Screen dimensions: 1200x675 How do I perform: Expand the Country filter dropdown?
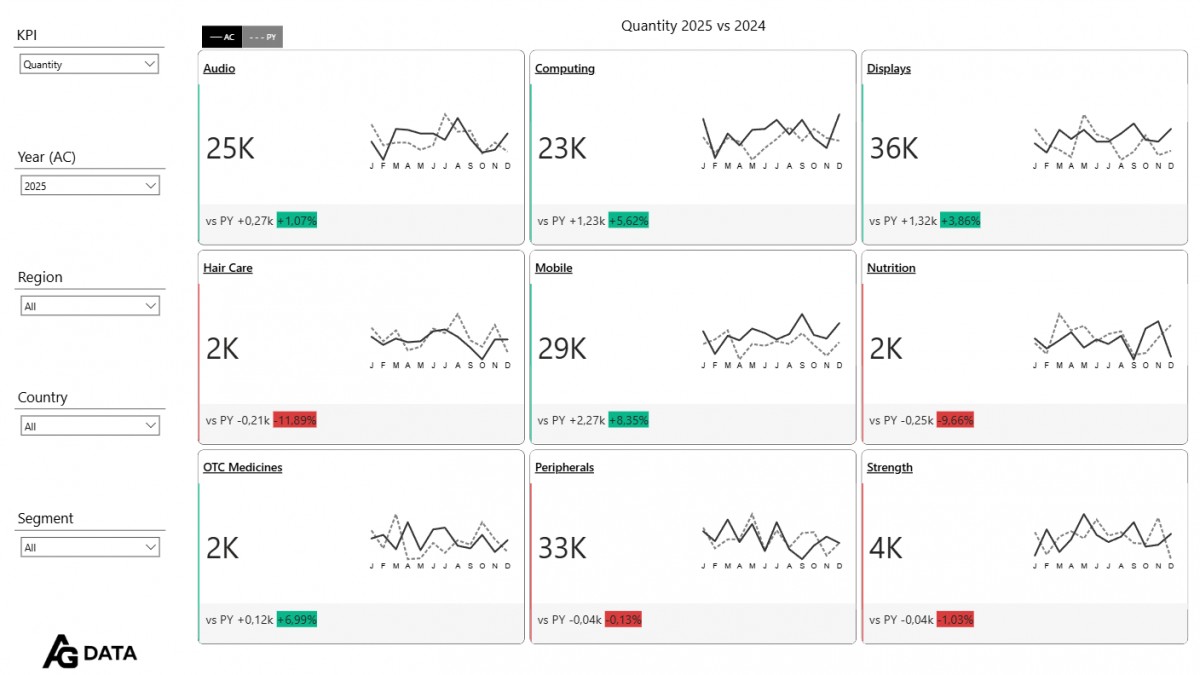tap(90, 426)
